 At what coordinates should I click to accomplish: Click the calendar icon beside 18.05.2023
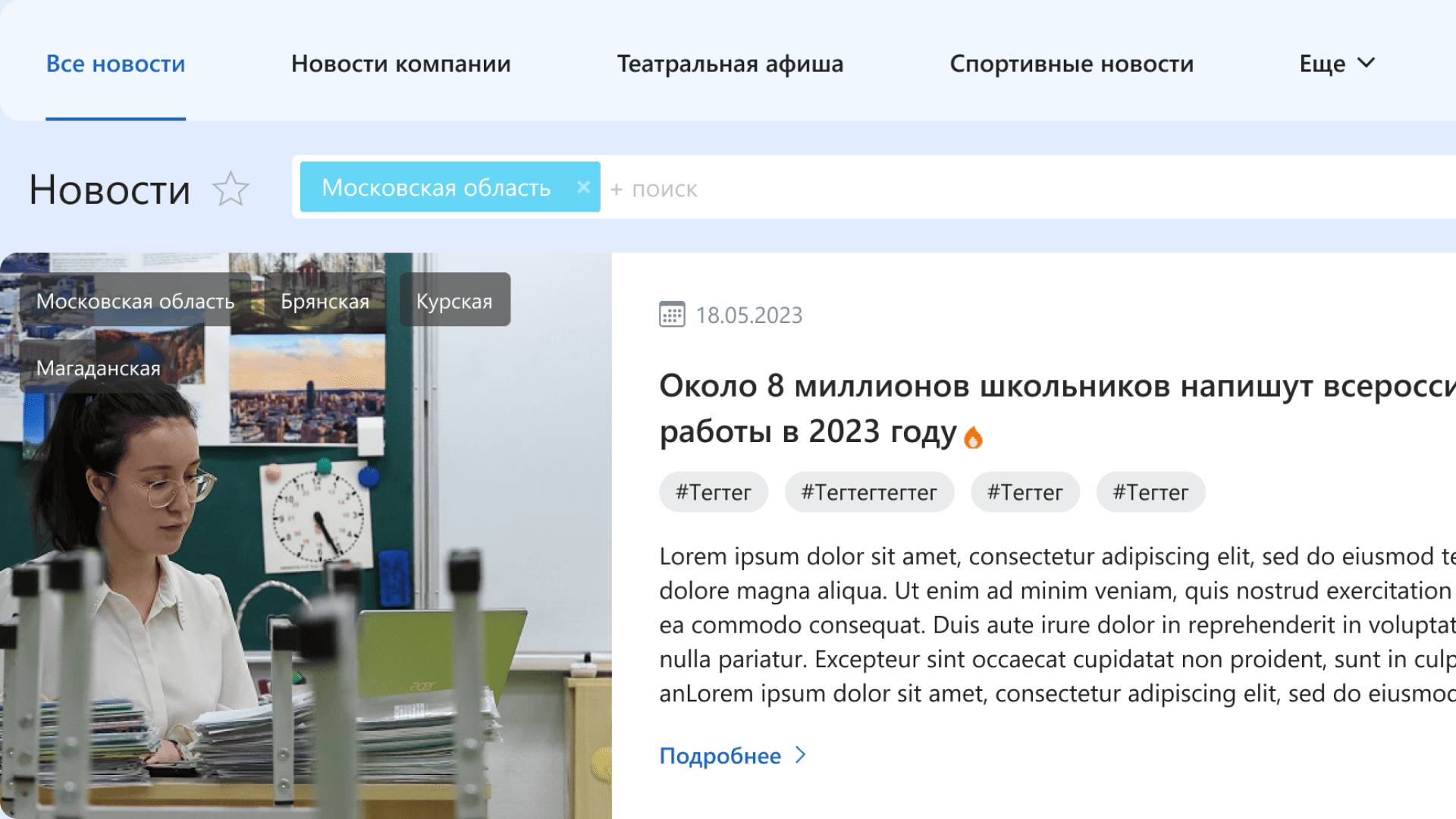coord(672,315)
